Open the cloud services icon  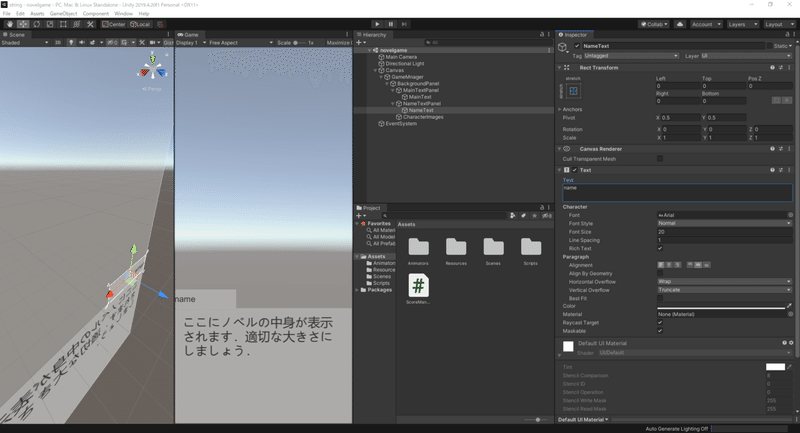(680, 24)
